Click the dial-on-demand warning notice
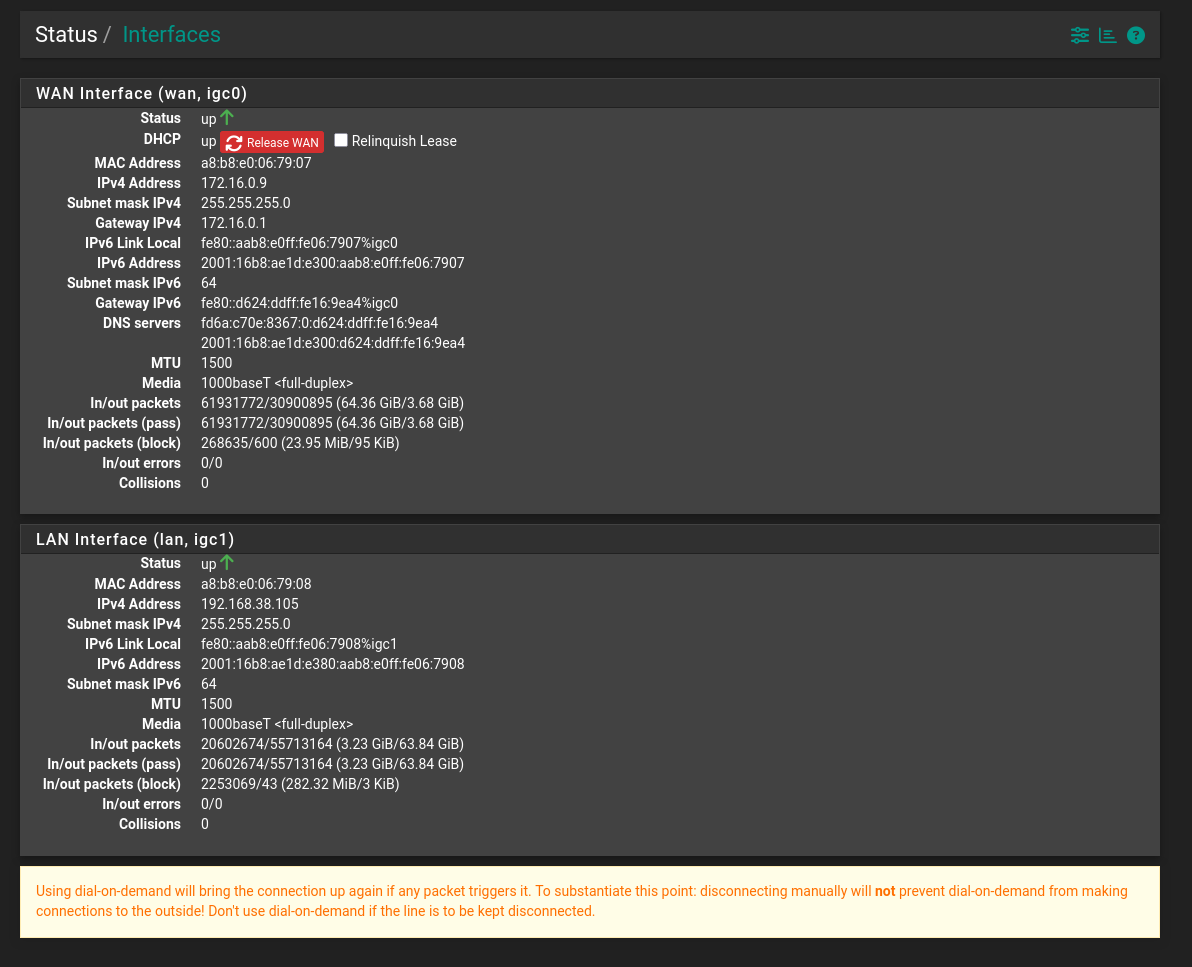Viewport: 1192px width, 967px height. 589,901
